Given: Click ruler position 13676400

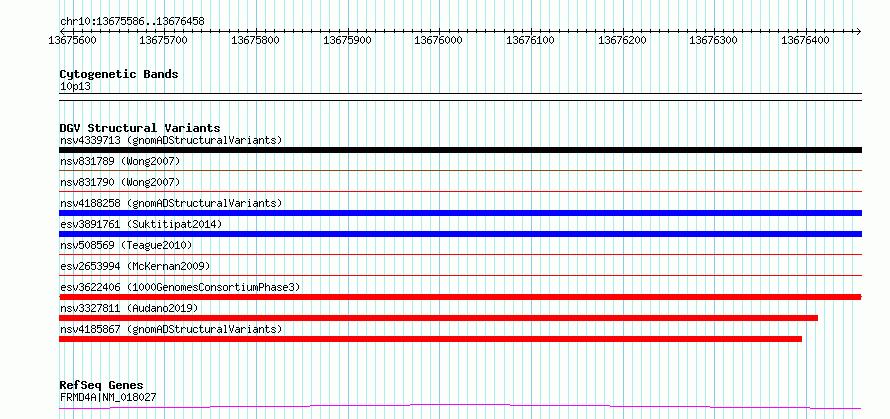Looking at the screenshot, I should click(806, 40).
